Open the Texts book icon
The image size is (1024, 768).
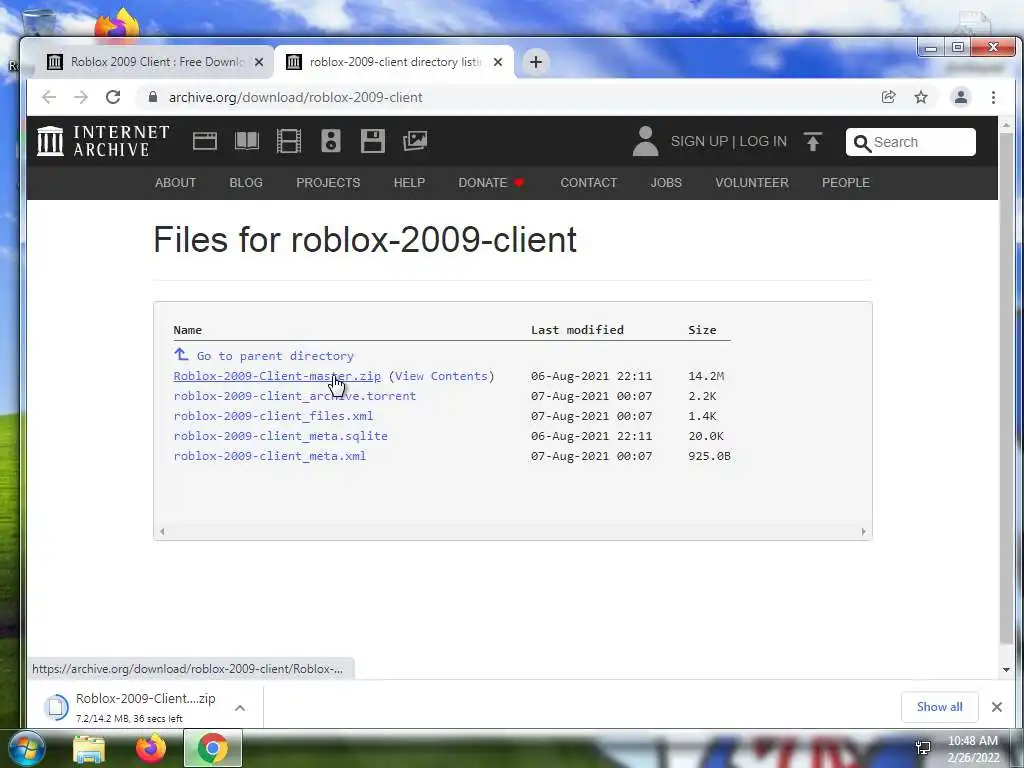pos(247,141)
